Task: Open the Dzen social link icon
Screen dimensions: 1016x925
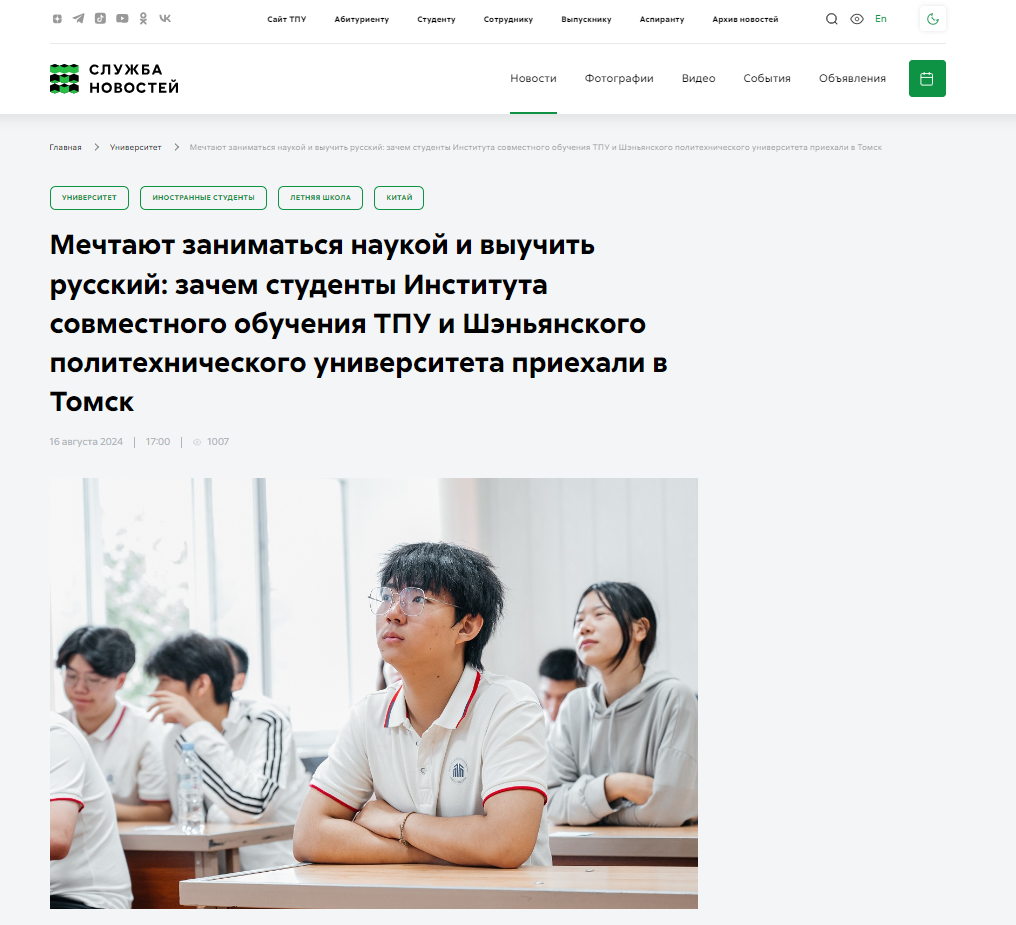Action: pyautogui.click(x=57, y=19)
